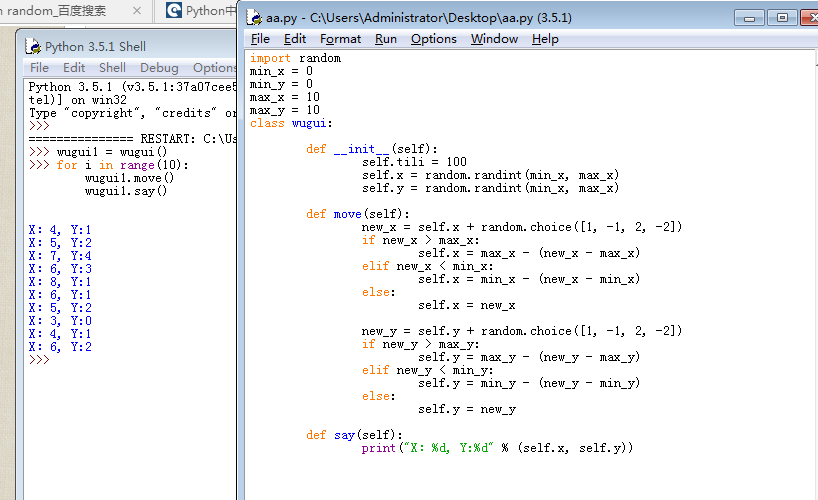
Task: Maximize the aa.py editor window
Action: pyautogui.click(x=781, y=18)
